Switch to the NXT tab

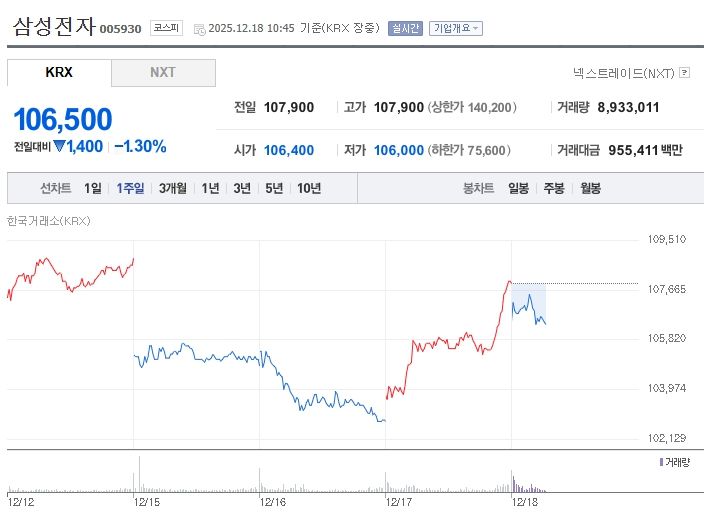[163, 73]
